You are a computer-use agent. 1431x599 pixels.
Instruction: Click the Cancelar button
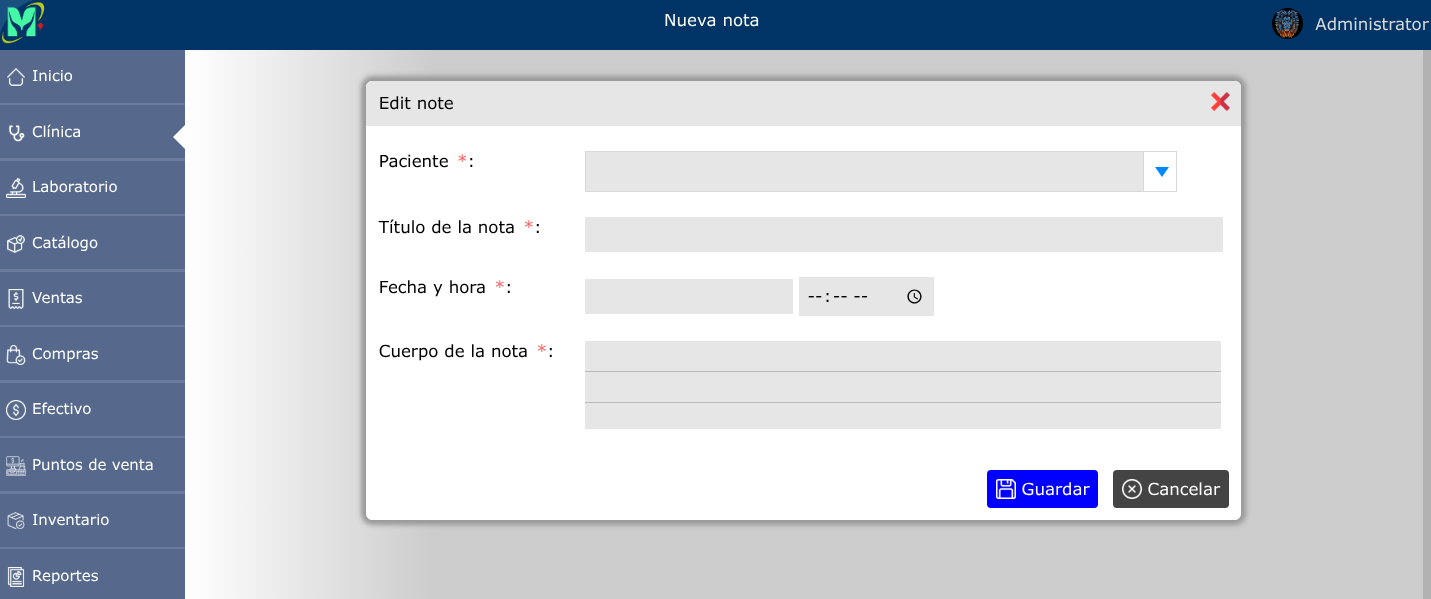[1171, 489]
